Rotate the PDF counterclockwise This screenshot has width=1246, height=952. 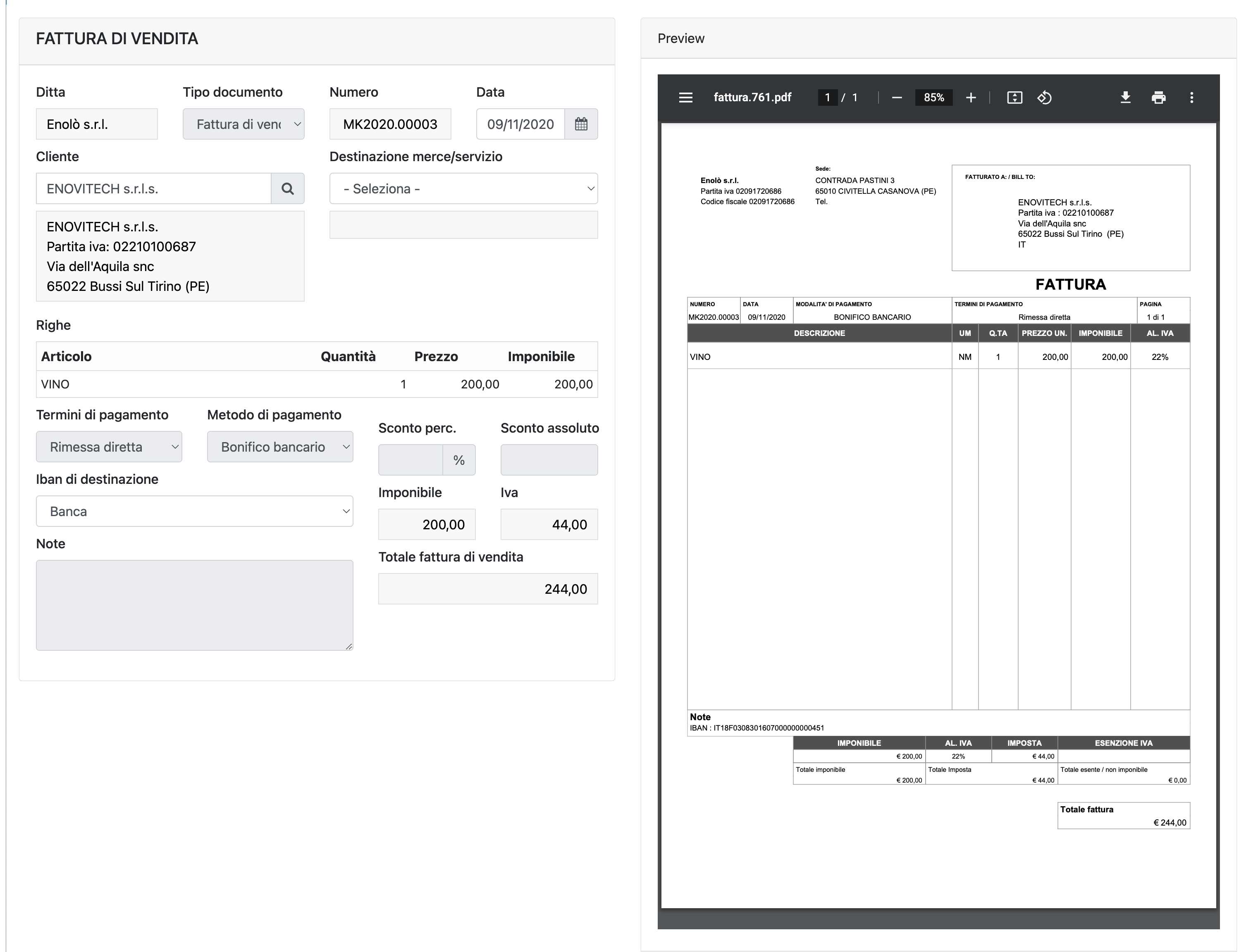pos(1044,98)
